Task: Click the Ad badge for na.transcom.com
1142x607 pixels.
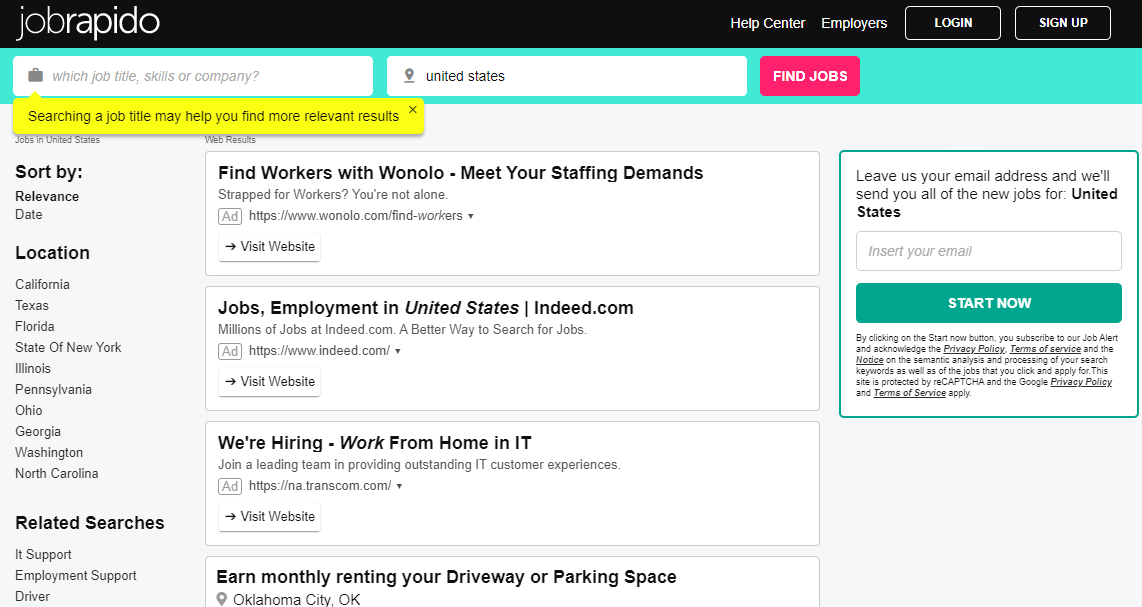Action: [230, 486]
